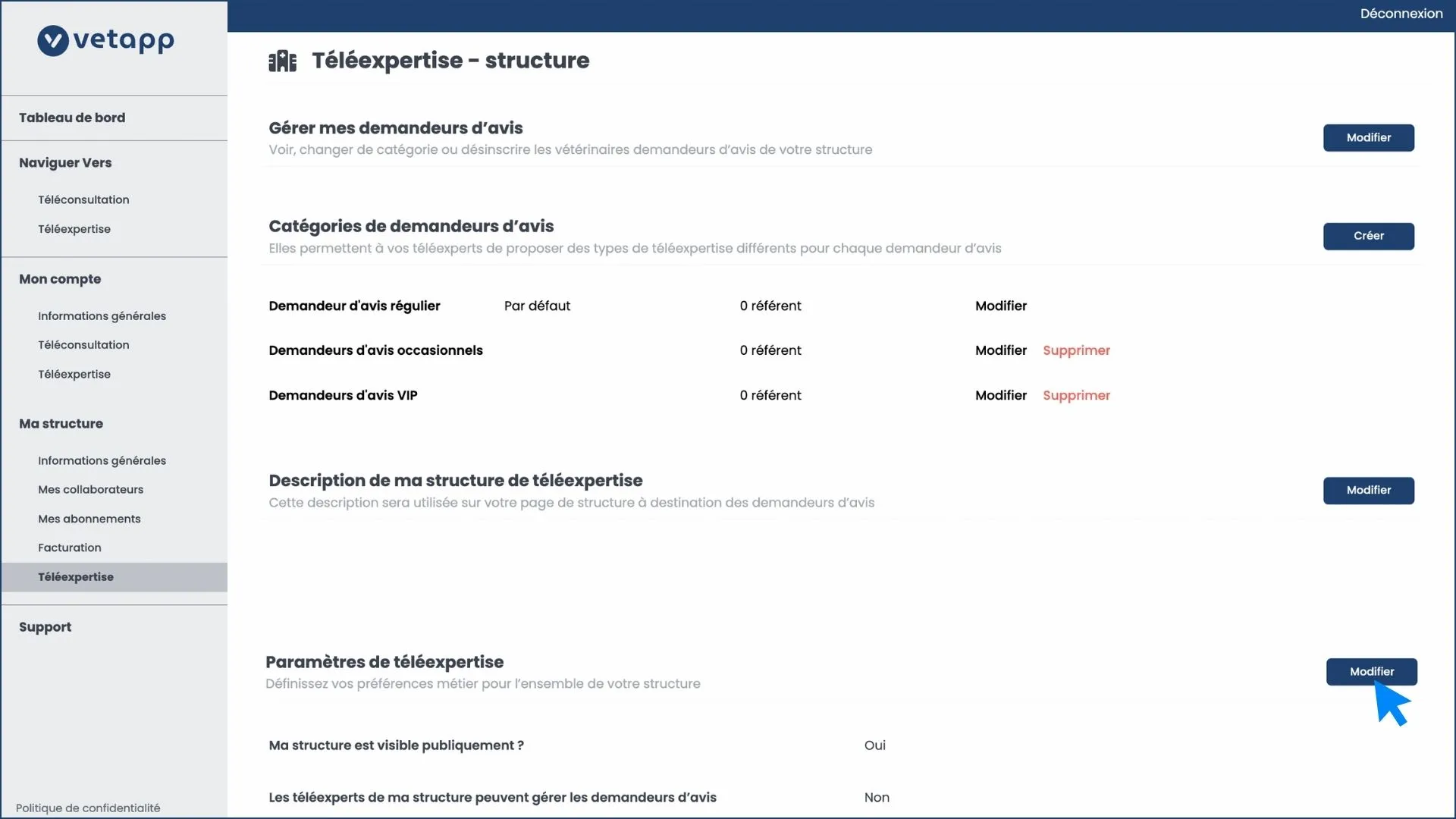Click Modifier for Demandeur d'avis régulier row
Screen dimensions: 1456x819
(x=1000, y=306)
